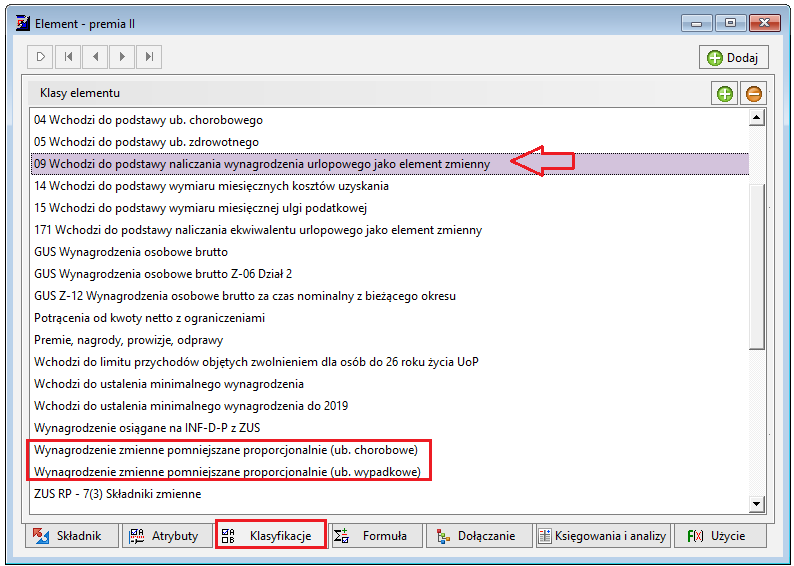794x566 pixels.
Task: Minimize the Element - premia II window
Action: pos(696,23)
